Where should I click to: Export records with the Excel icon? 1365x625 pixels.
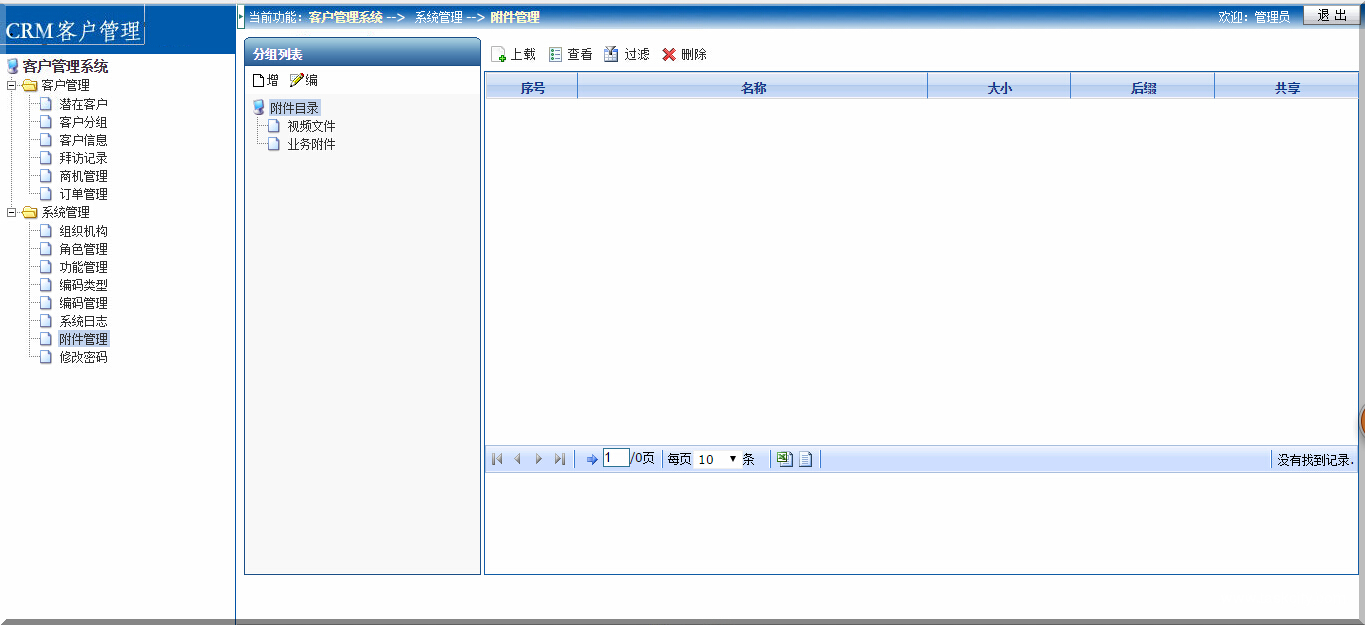(785, 459)
